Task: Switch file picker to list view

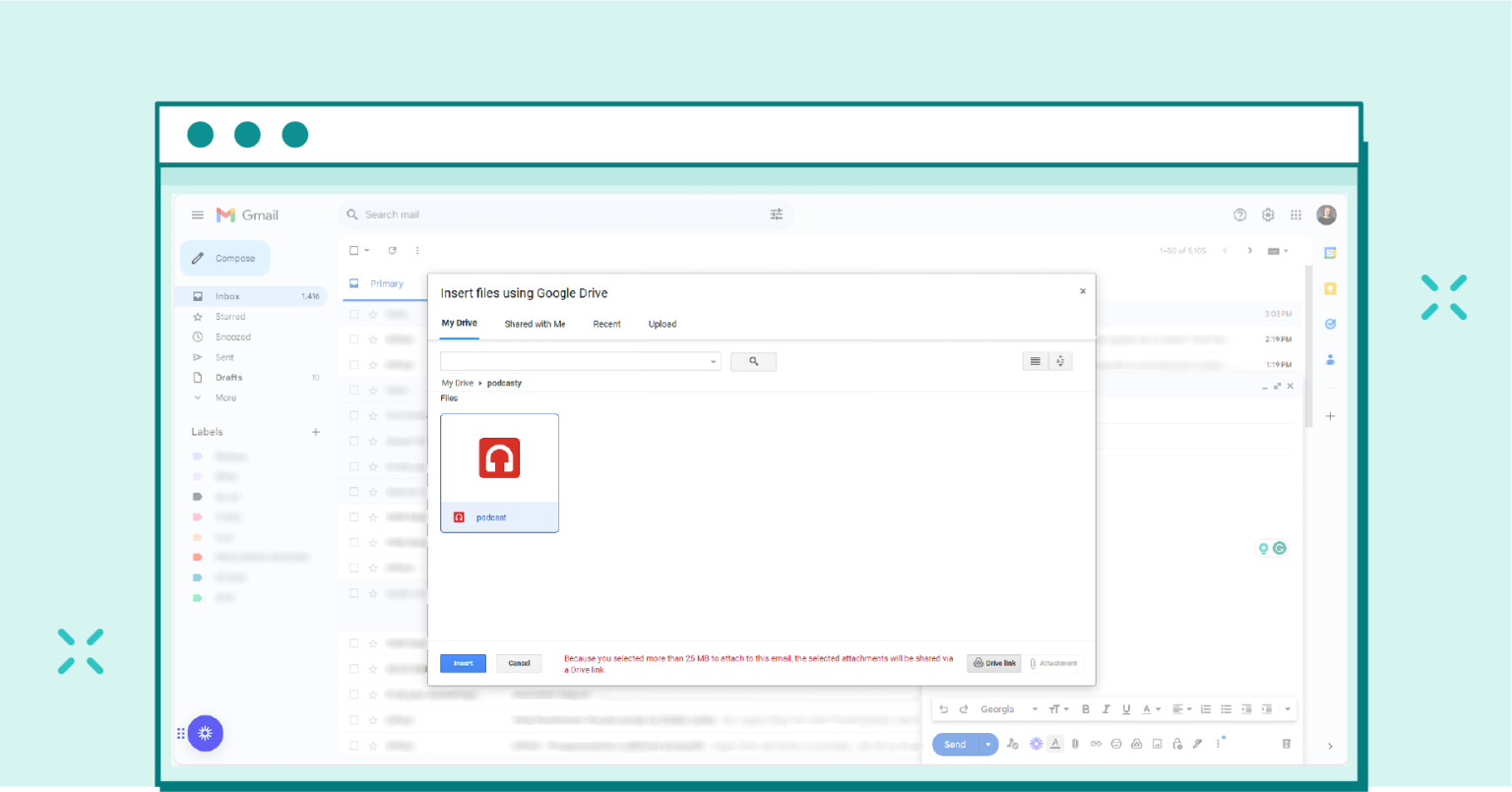Action: [x=1035, y=361]
